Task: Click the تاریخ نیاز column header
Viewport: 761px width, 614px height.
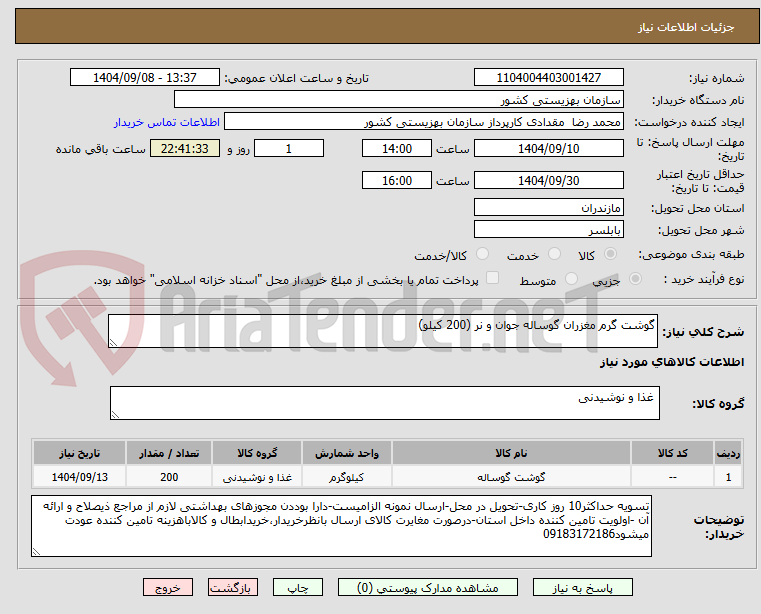Action: [x=80, y=453]
